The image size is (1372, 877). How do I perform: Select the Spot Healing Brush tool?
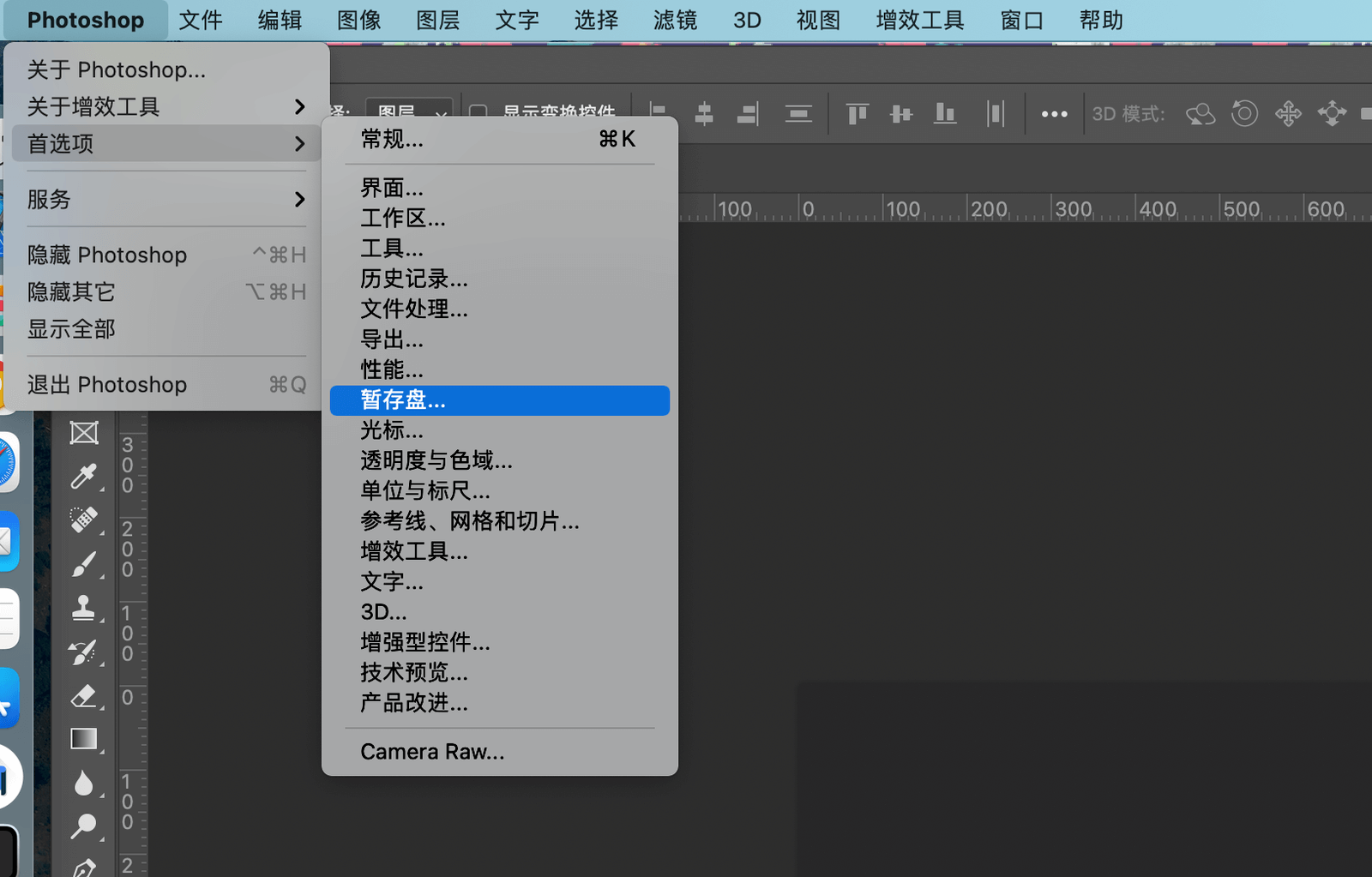84,520
